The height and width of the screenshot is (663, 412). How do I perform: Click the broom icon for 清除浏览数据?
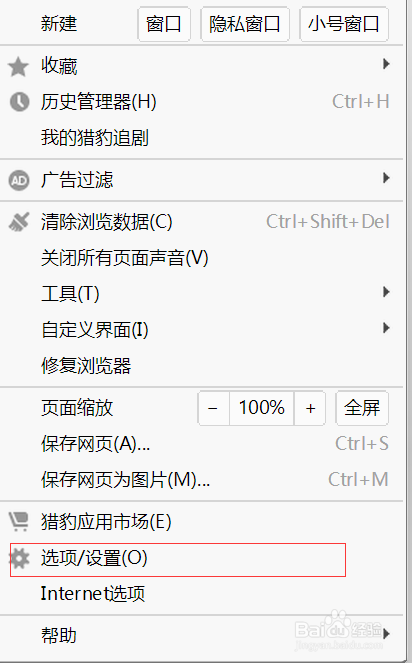tap(19, 222)
